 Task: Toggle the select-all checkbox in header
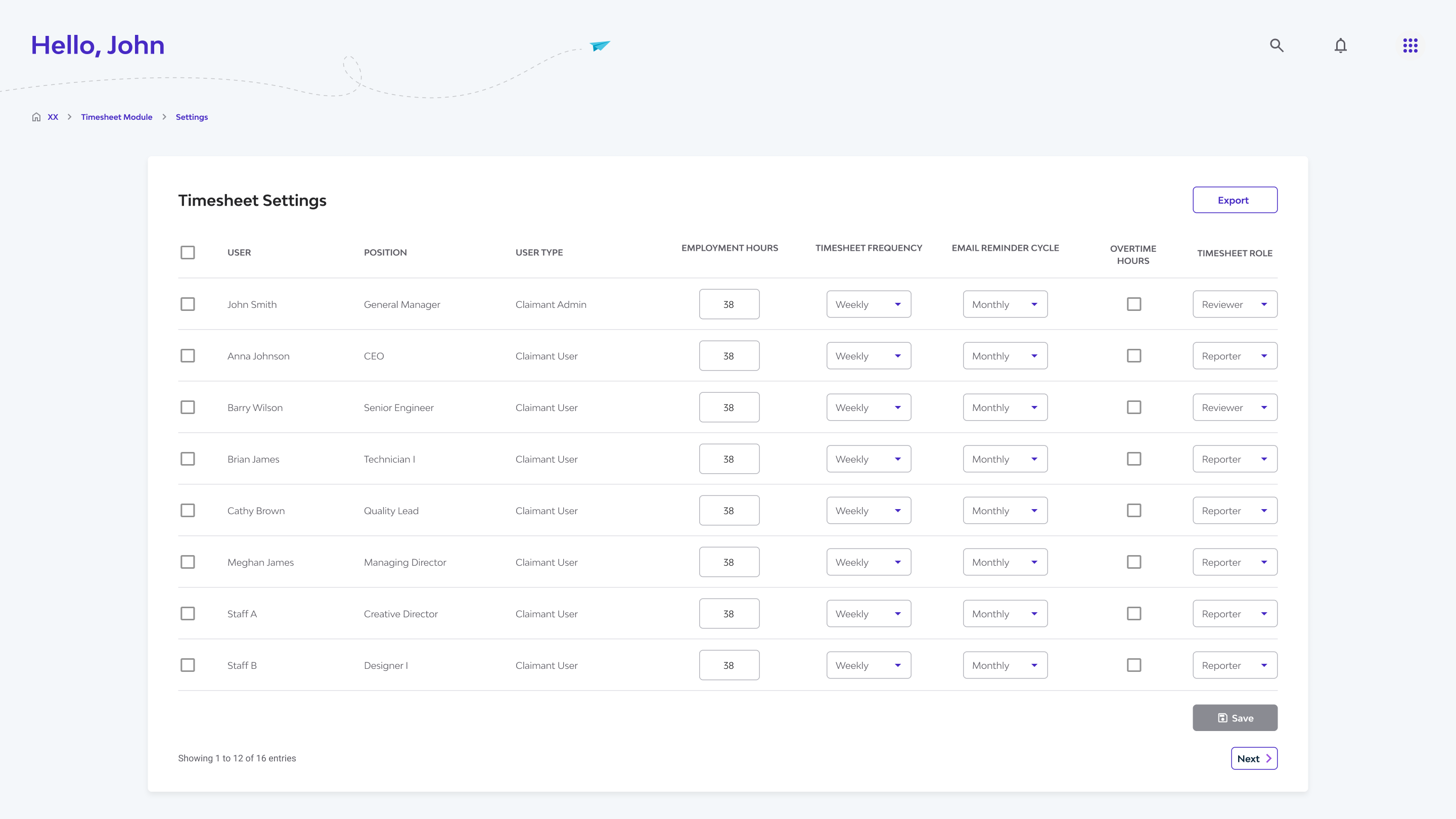(x=188, y=253)
